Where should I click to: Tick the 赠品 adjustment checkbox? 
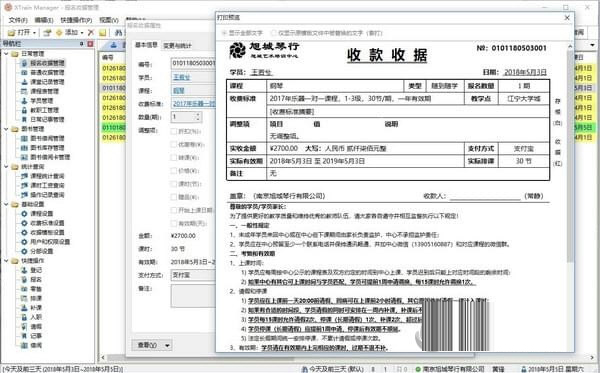click(174, 197)
